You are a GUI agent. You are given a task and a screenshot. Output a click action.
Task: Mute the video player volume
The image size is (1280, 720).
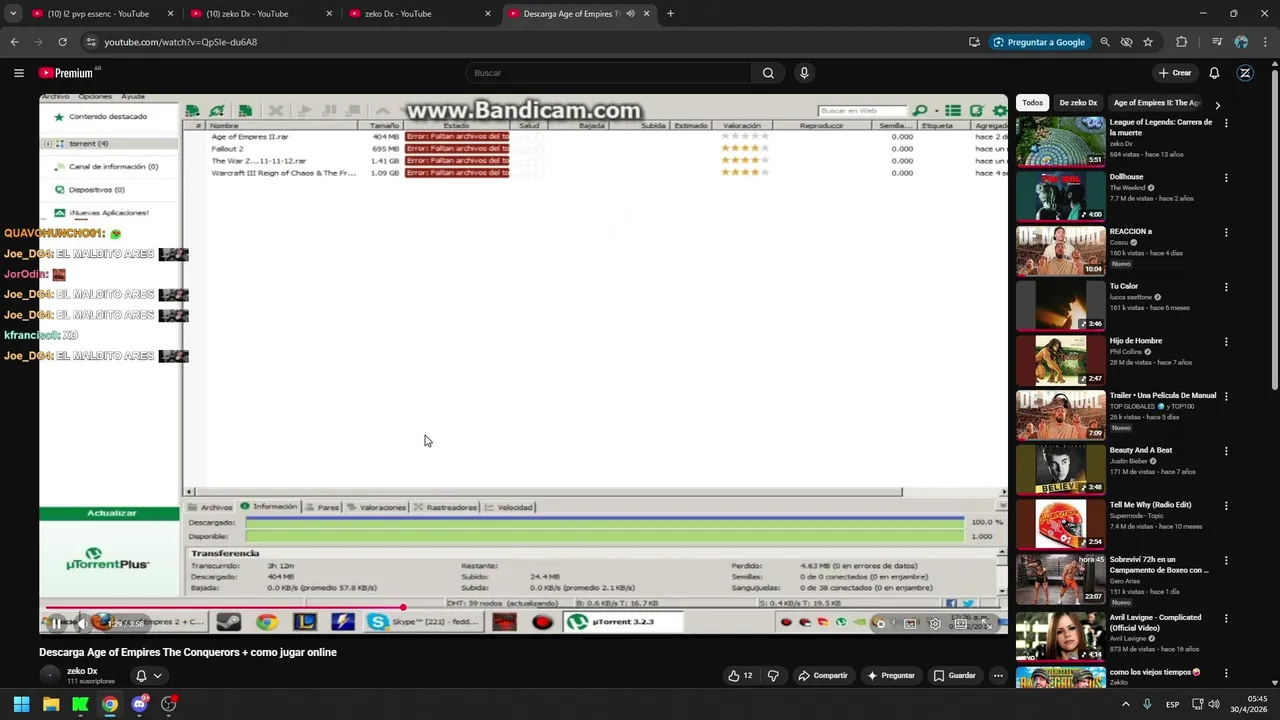pyautogui.click(x=82, y=623)
